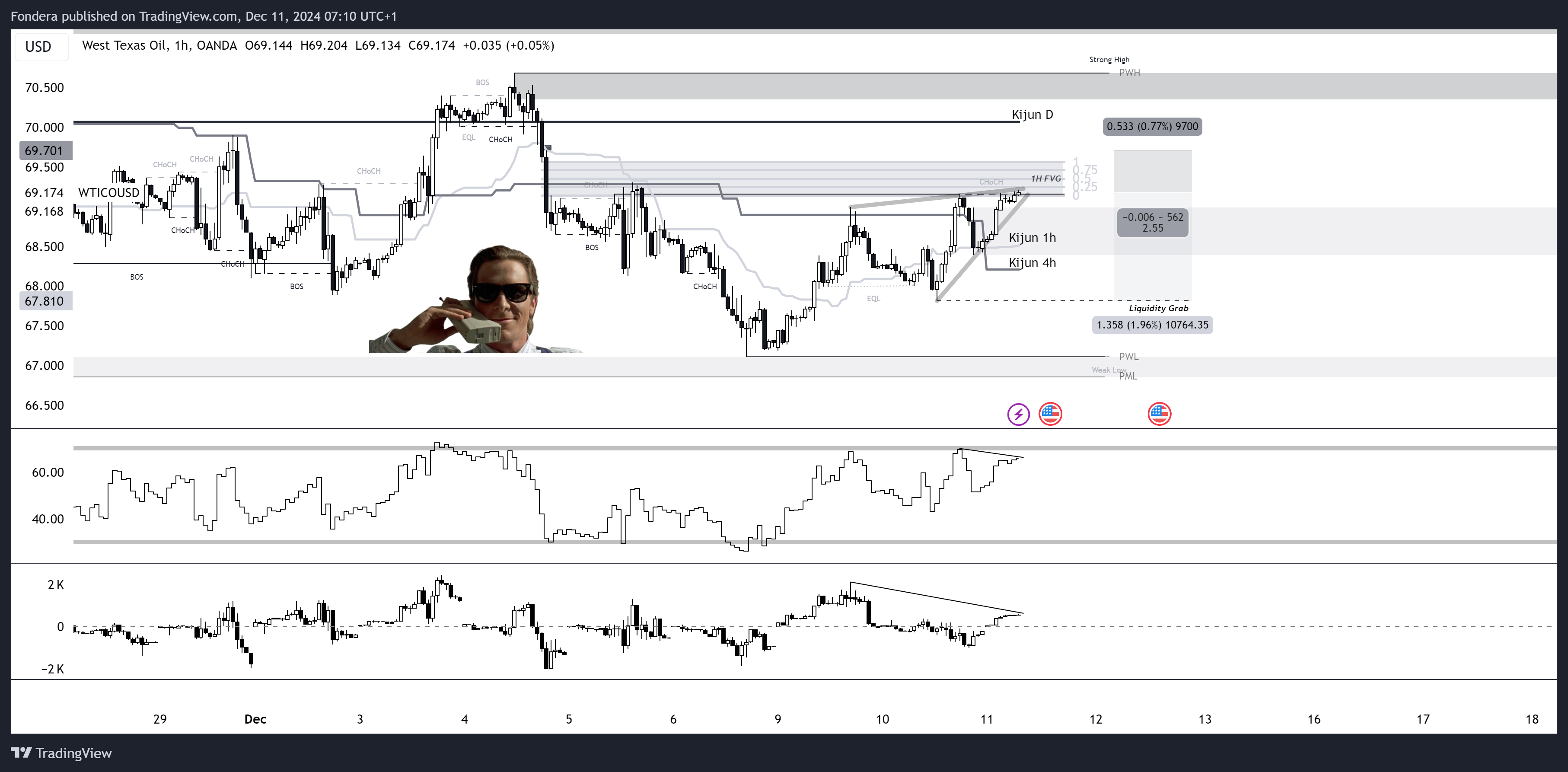The image size is (1568, 772).
Task: Select the Kijun D label
Action: (1033, 115)
